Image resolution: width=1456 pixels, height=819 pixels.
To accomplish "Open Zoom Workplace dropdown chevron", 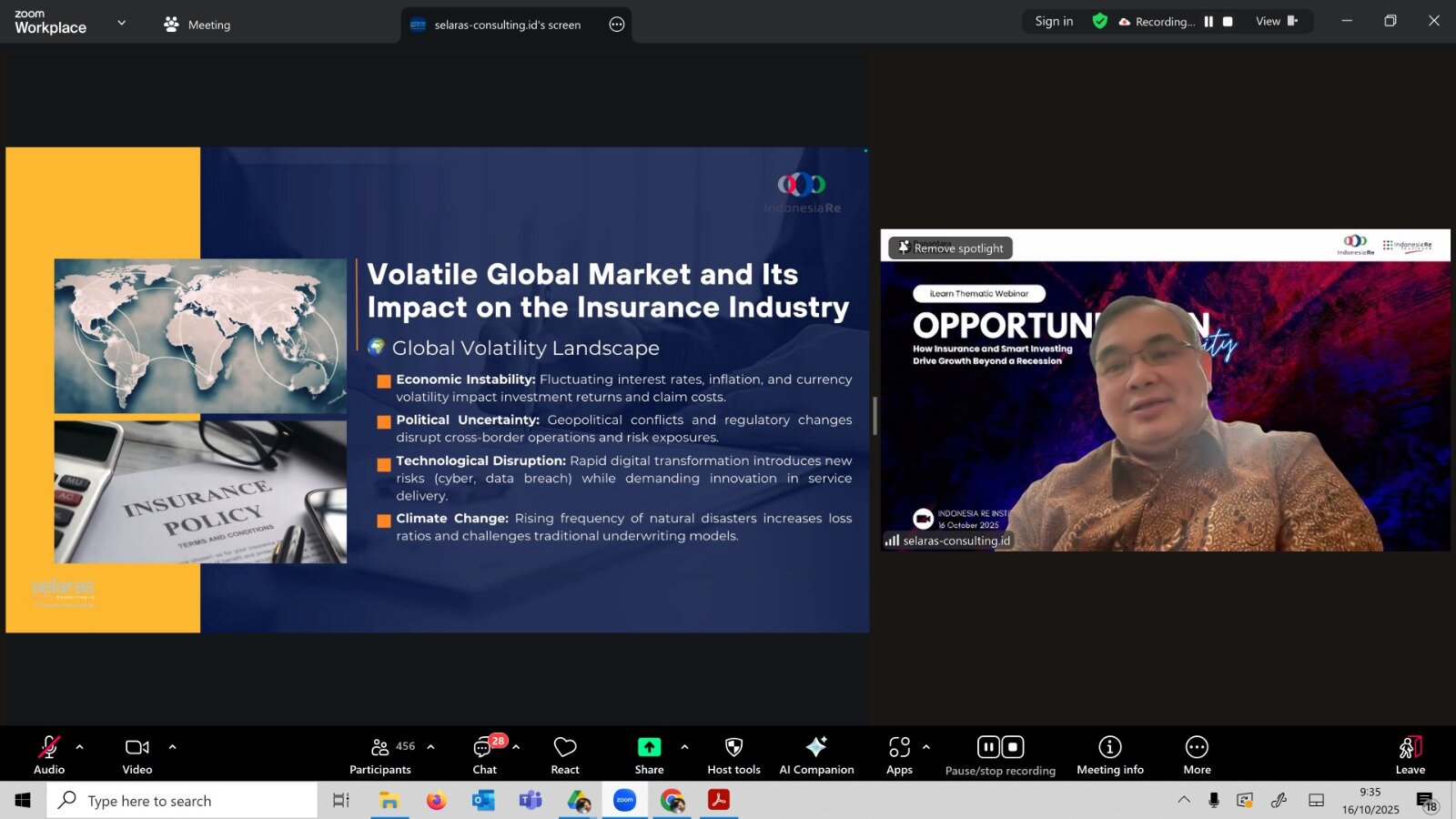I will pyautogui.click(x=122, y=23).
